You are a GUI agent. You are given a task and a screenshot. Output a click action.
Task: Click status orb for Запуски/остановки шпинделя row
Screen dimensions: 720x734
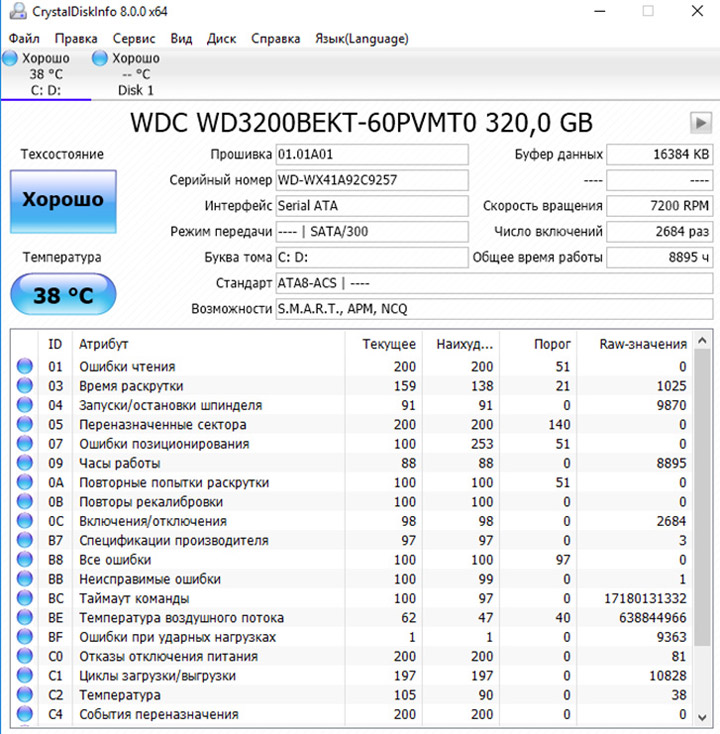(x=25, y=404)
